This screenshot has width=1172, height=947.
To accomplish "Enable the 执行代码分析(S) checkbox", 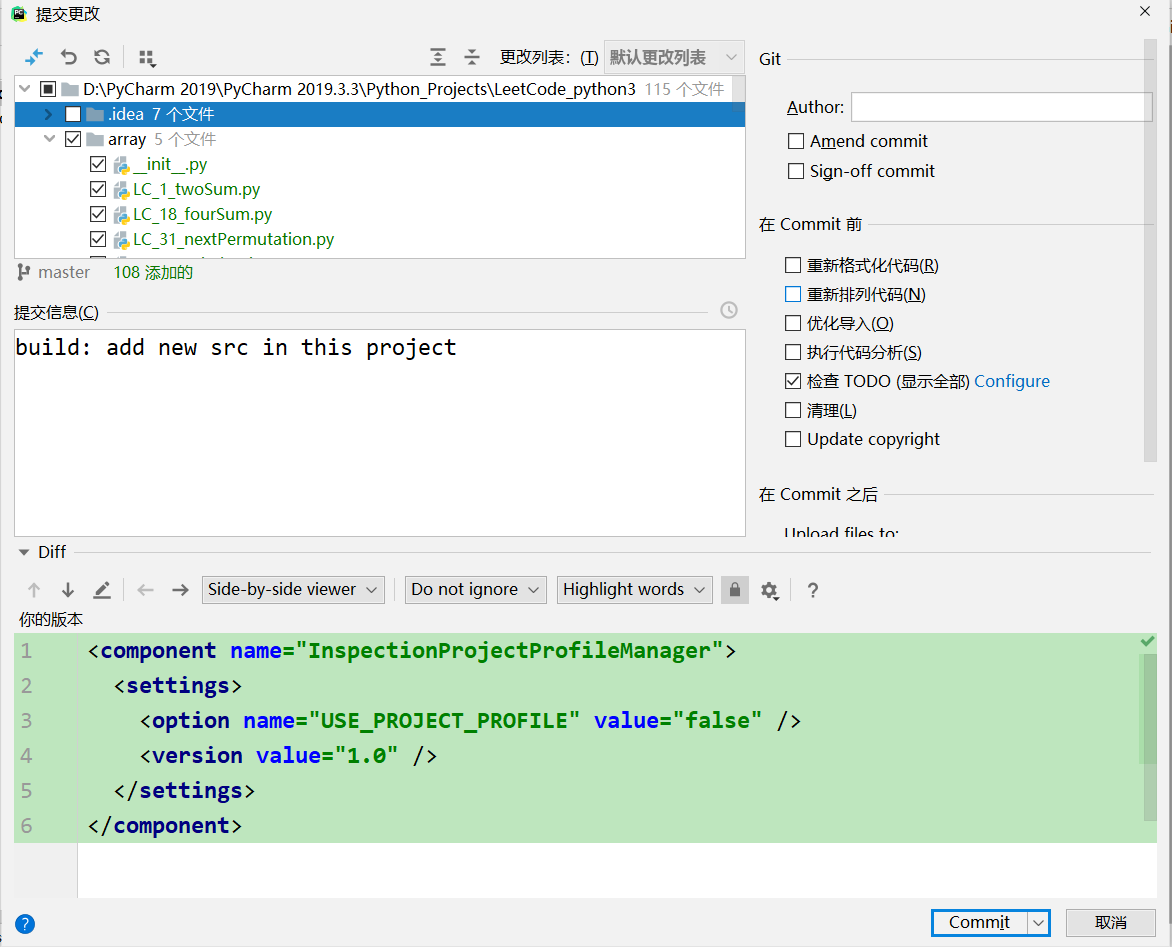I will coord(793,352).
